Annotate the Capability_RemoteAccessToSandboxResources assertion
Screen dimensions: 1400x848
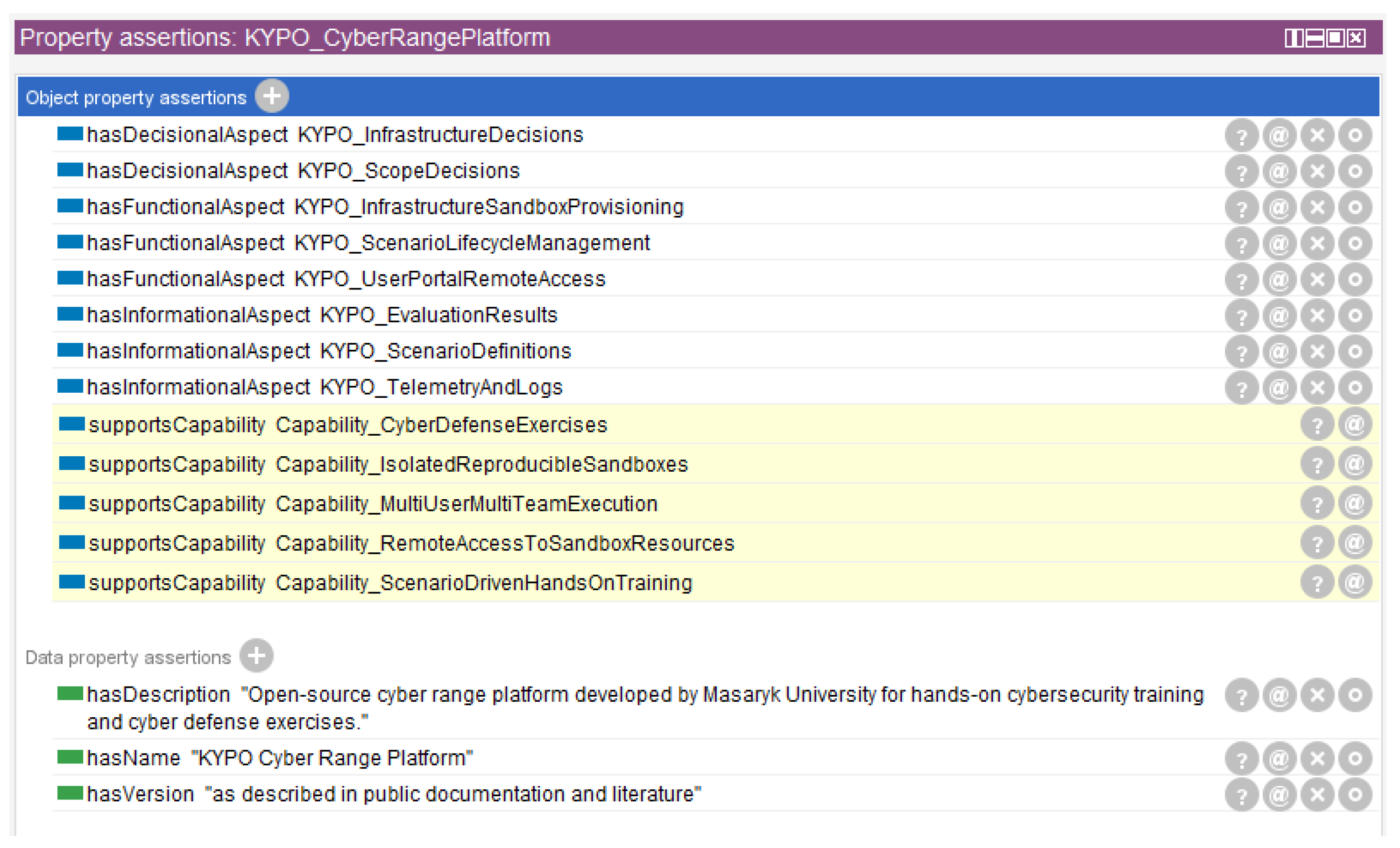pos(1356,543)
